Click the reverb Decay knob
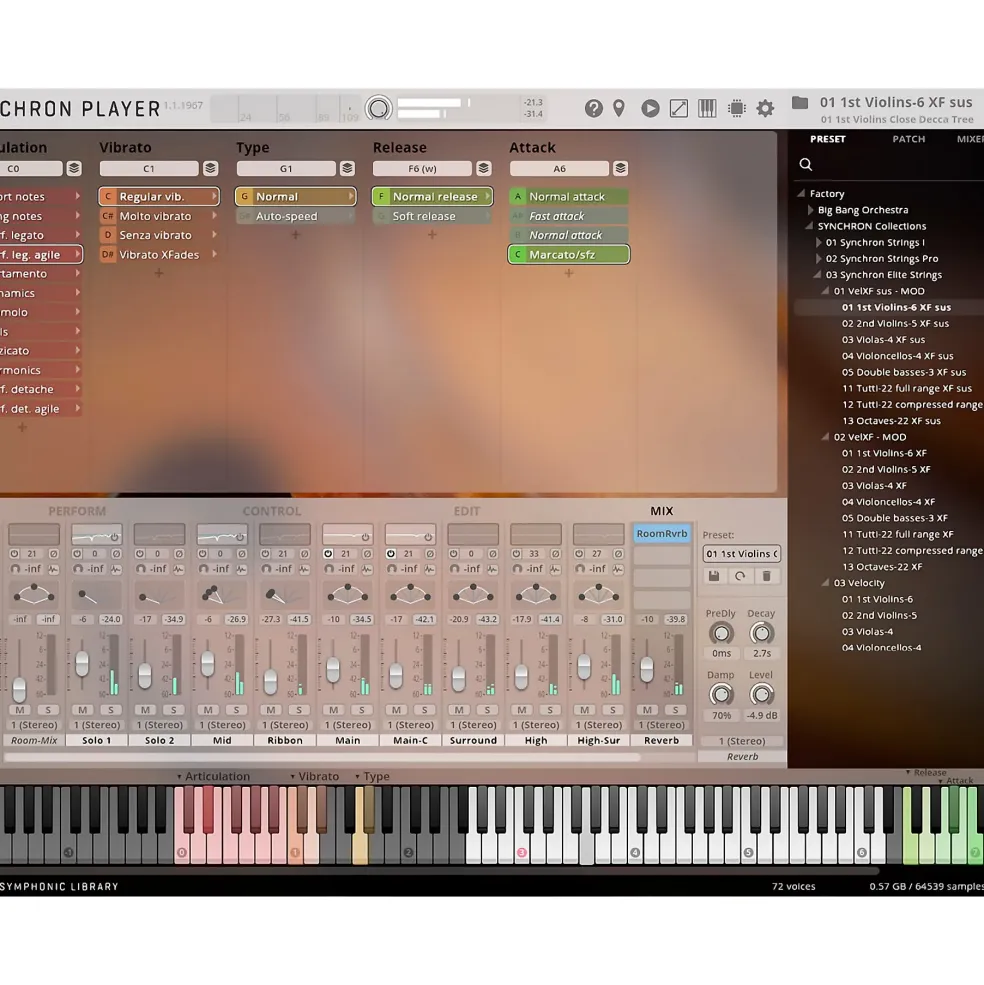Image resolution: width=984 pixels, height=985 pixels. click(761, 633)
